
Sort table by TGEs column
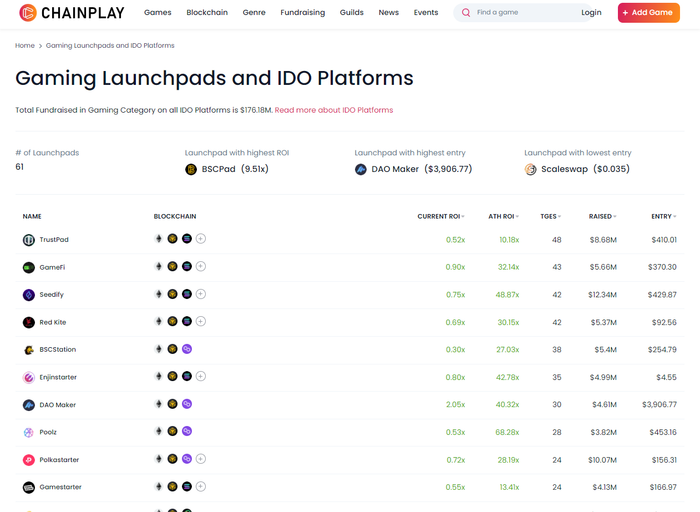pyautogui.click(x=550, y=216)
